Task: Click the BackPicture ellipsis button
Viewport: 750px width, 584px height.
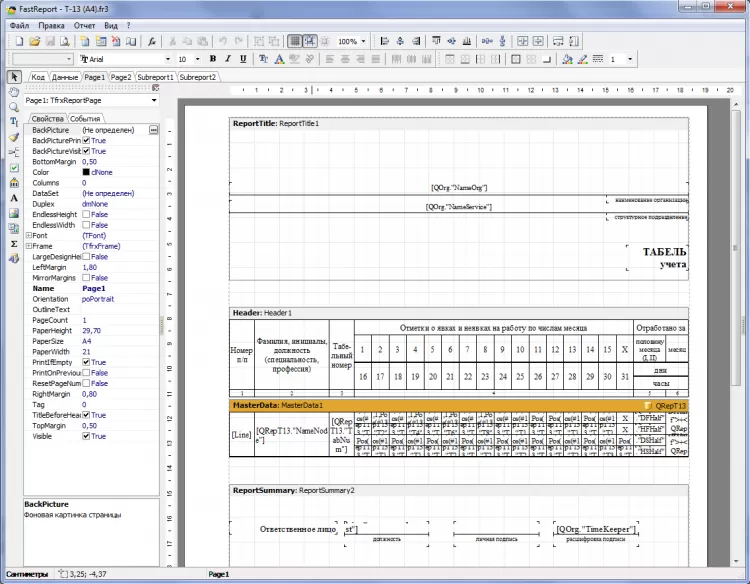Action: [154, 130]
